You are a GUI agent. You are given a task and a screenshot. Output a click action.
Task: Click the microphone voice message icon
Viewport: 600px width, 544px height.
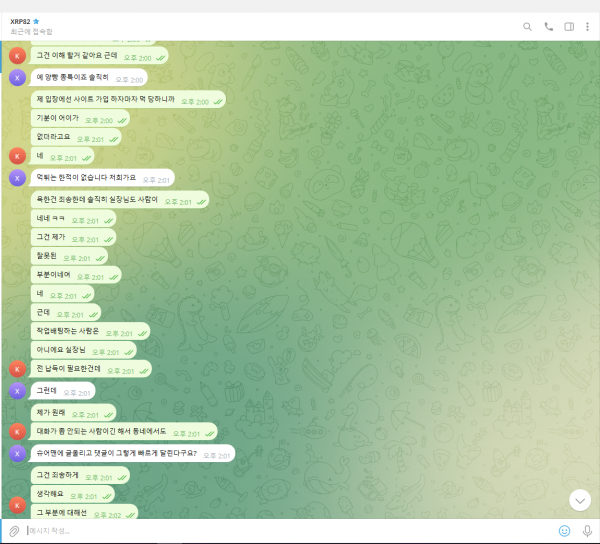[x=586, y=530]
